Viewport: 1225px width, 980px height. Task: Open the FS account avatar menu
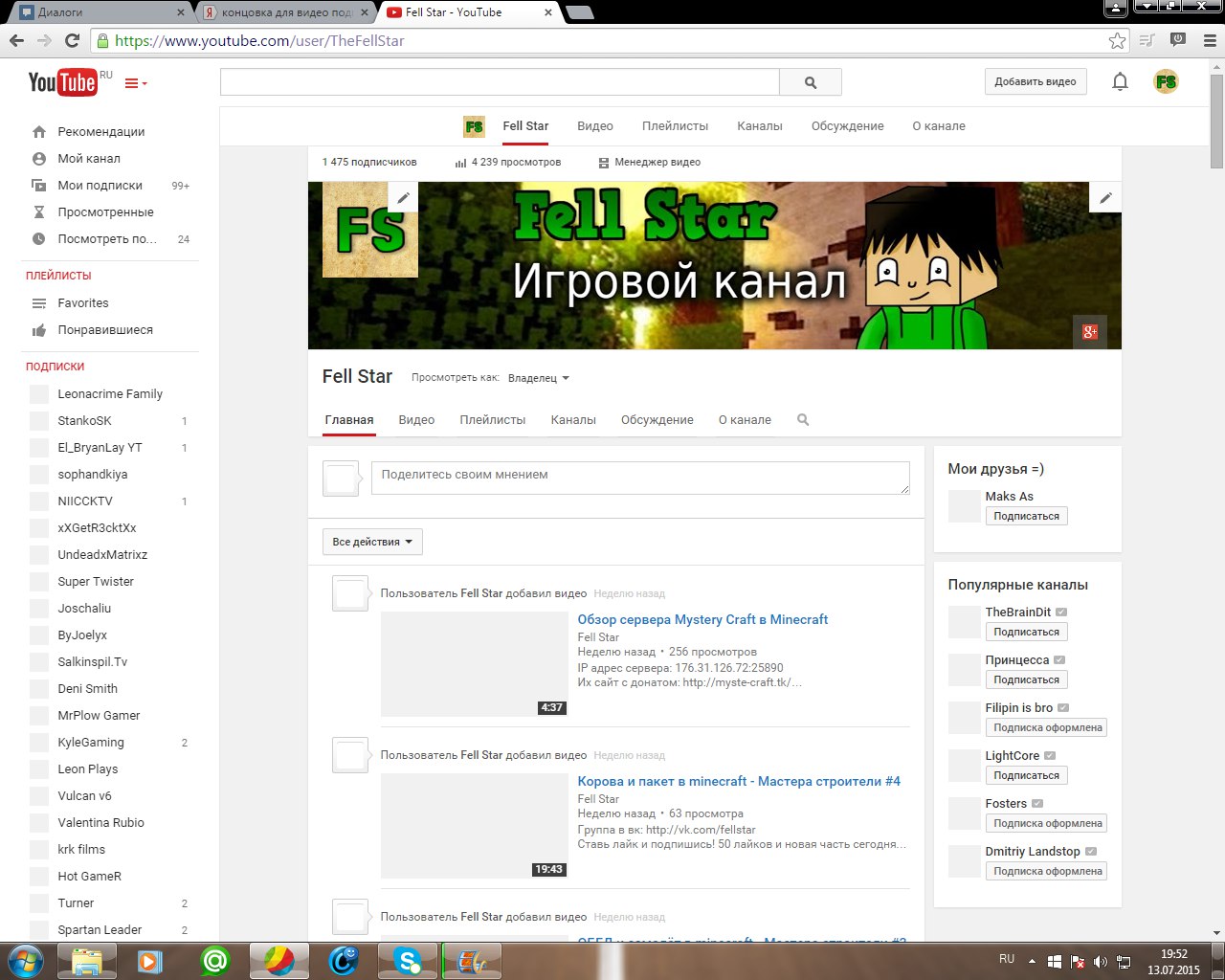[x=1166, y=81]
